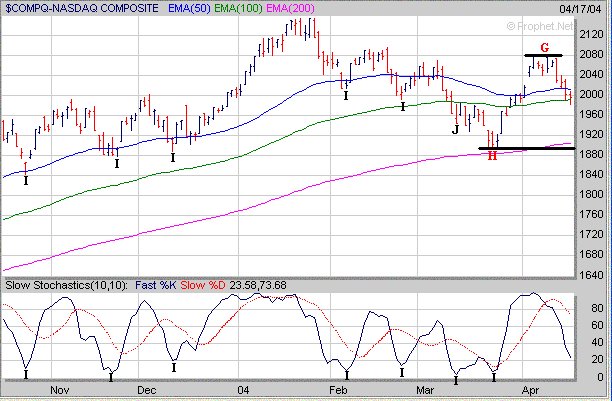This screenshot has height=401, width=612.
Task: Click the Feb month label
Action: [x=338, y=390]
